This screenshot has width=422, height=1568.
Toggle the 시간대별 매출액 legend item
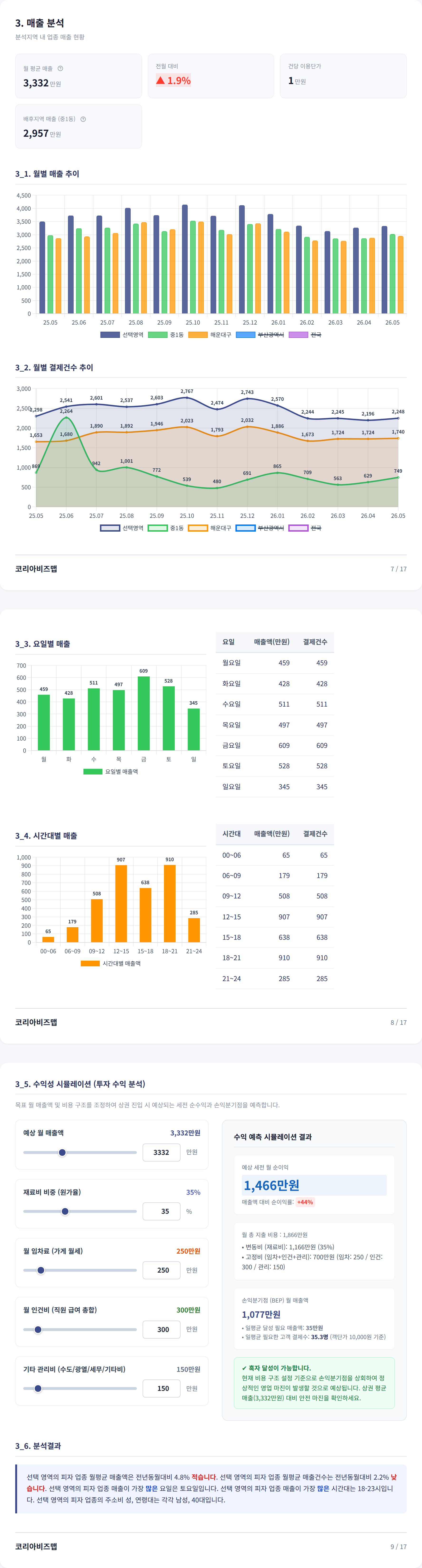pyautogui.click(x=110, y=963)
